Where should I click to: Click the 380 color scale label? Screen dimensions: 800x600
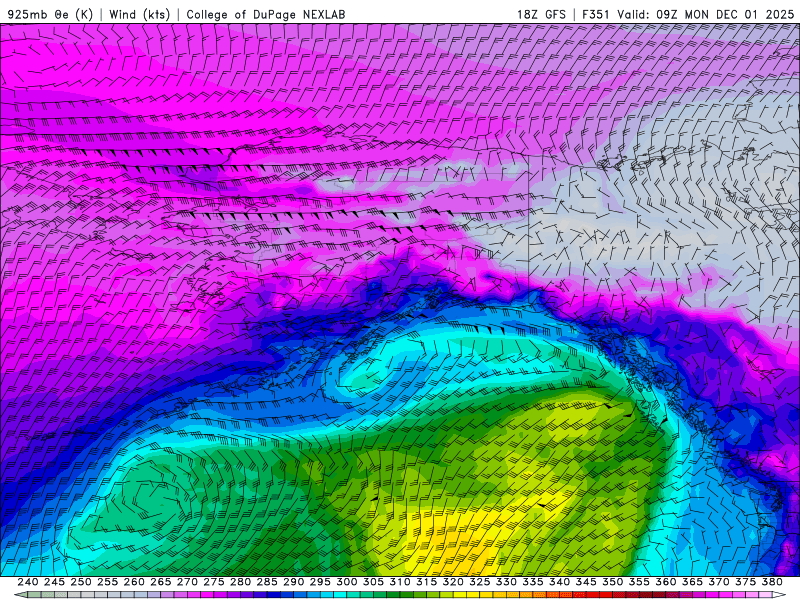click(x=772, y=582)
